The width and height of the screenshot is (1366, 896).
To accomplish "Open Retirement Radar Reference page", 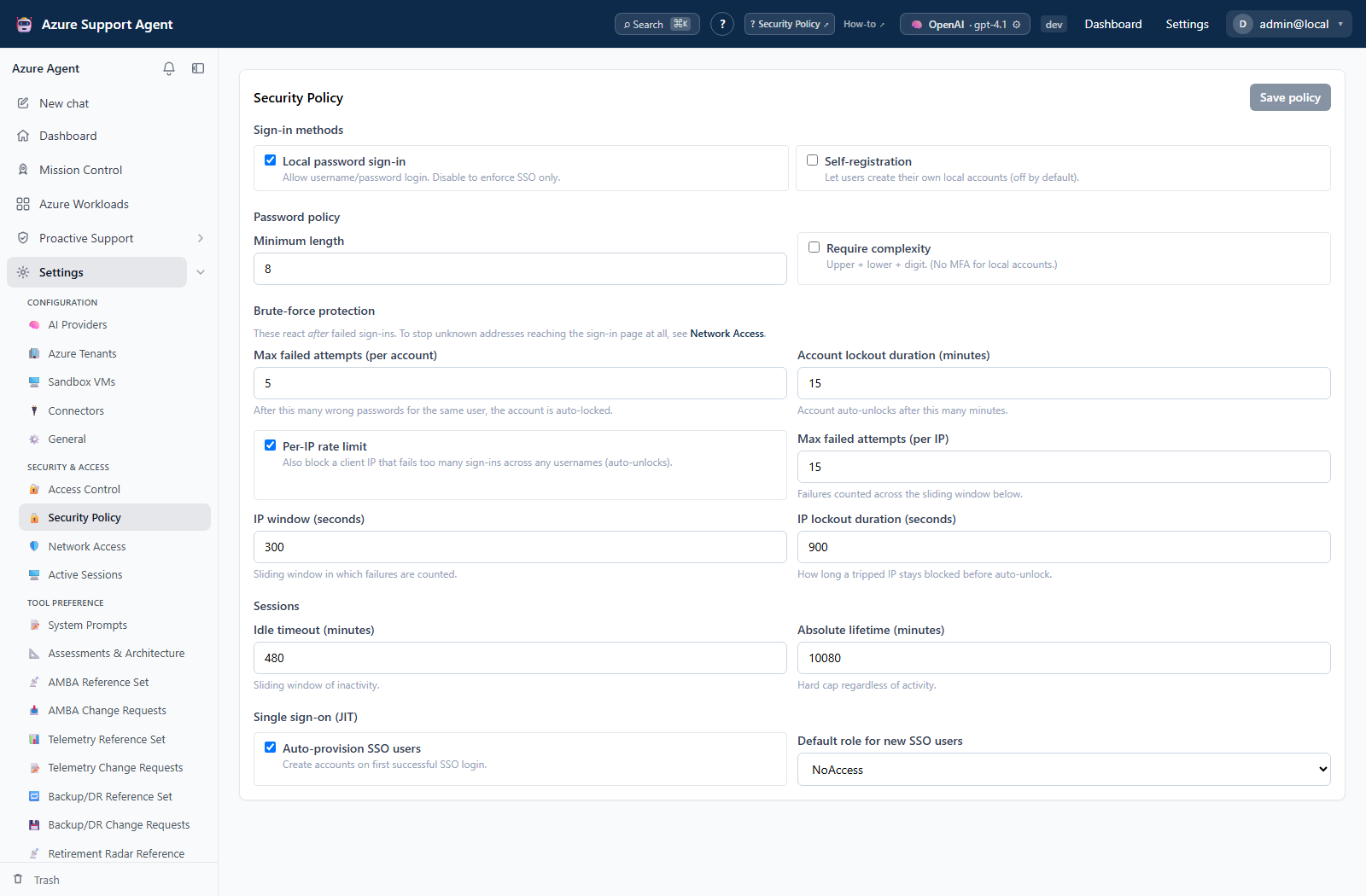I will click(x=114, y=853).
